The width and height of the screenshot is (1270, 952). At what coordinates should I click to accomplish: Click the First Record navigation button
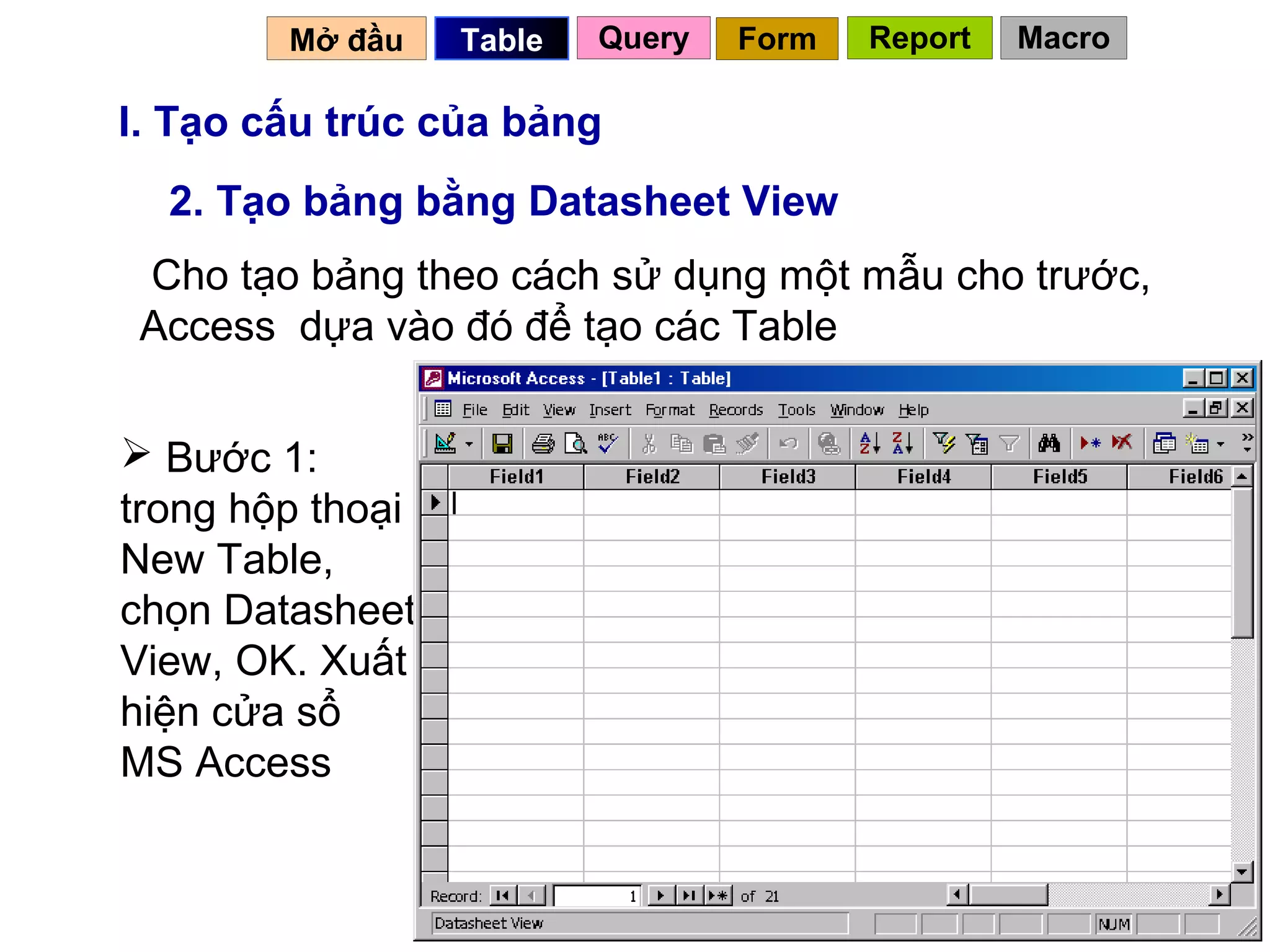503,896
